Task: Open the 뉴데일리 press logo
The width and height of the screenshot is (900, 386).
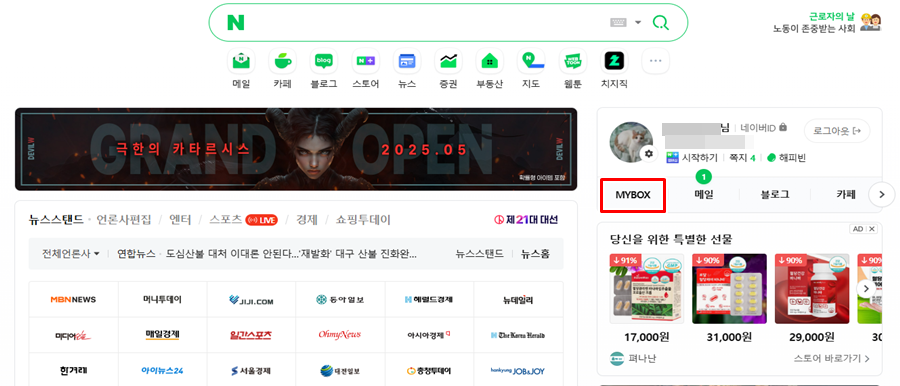Action: click(518, 299)
